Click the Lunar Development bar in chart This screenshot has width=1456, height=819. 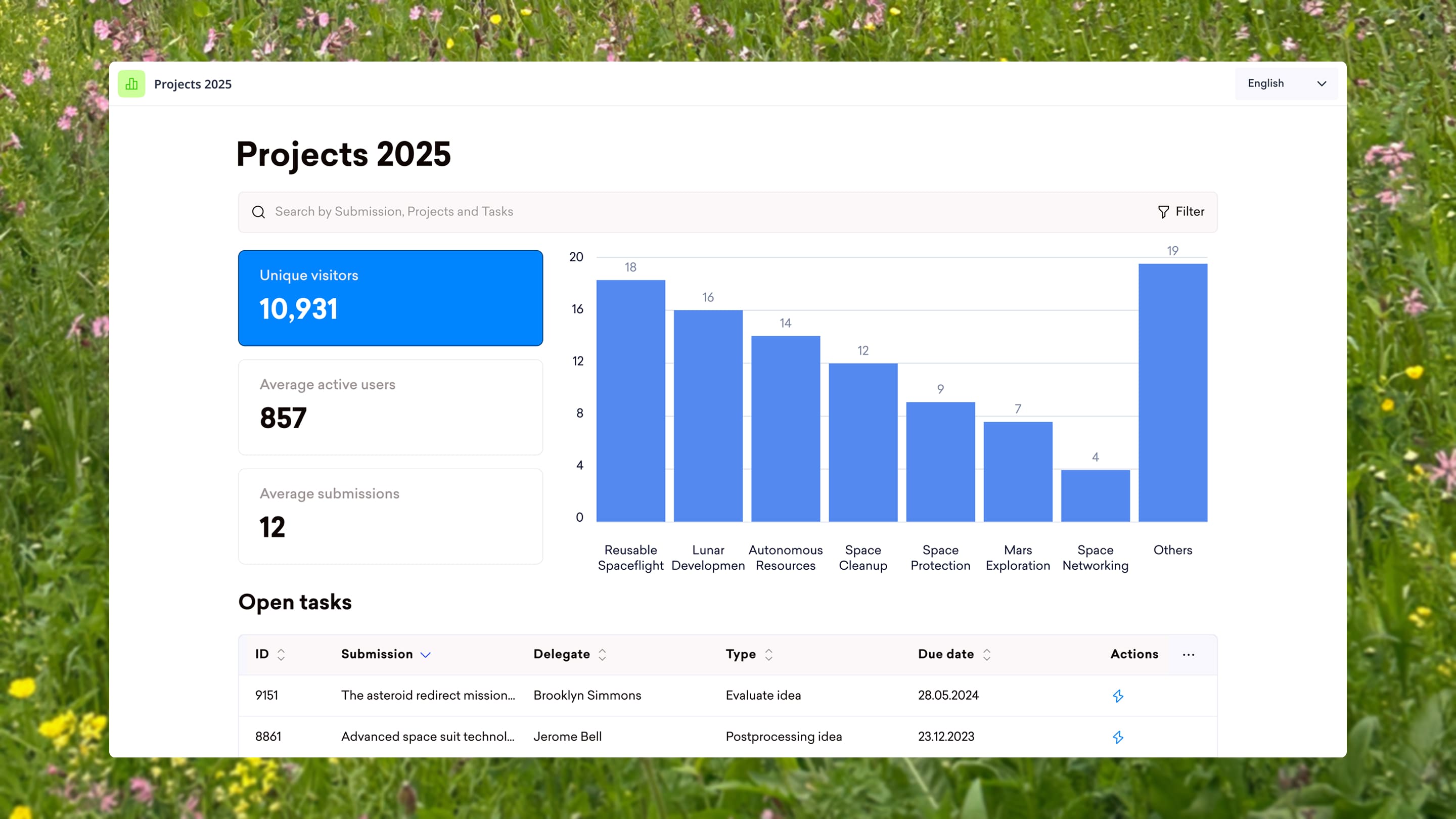(x=708, y=416)
